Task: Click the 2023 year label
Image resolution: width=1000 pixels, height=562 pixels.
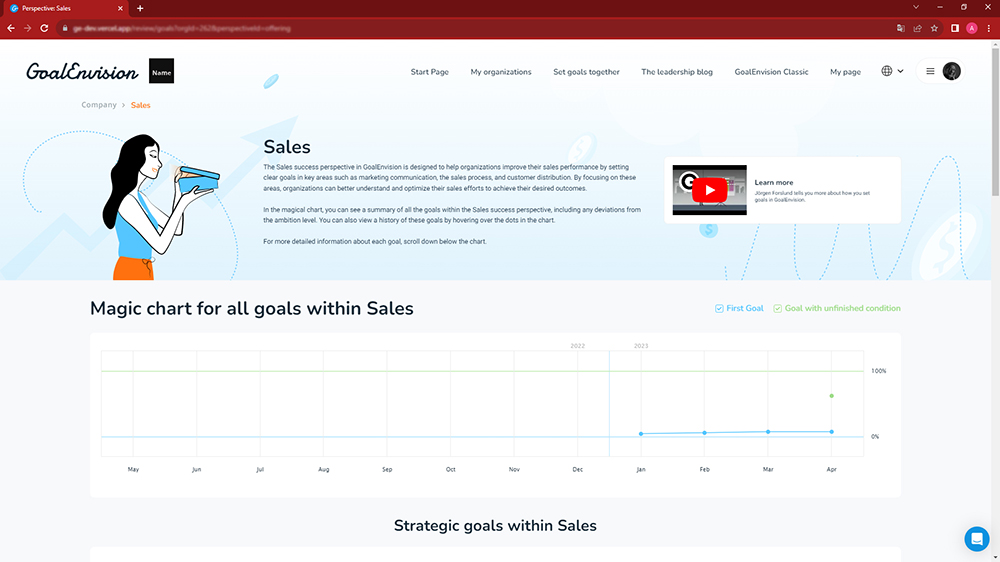Action: (x=641, y=346)
